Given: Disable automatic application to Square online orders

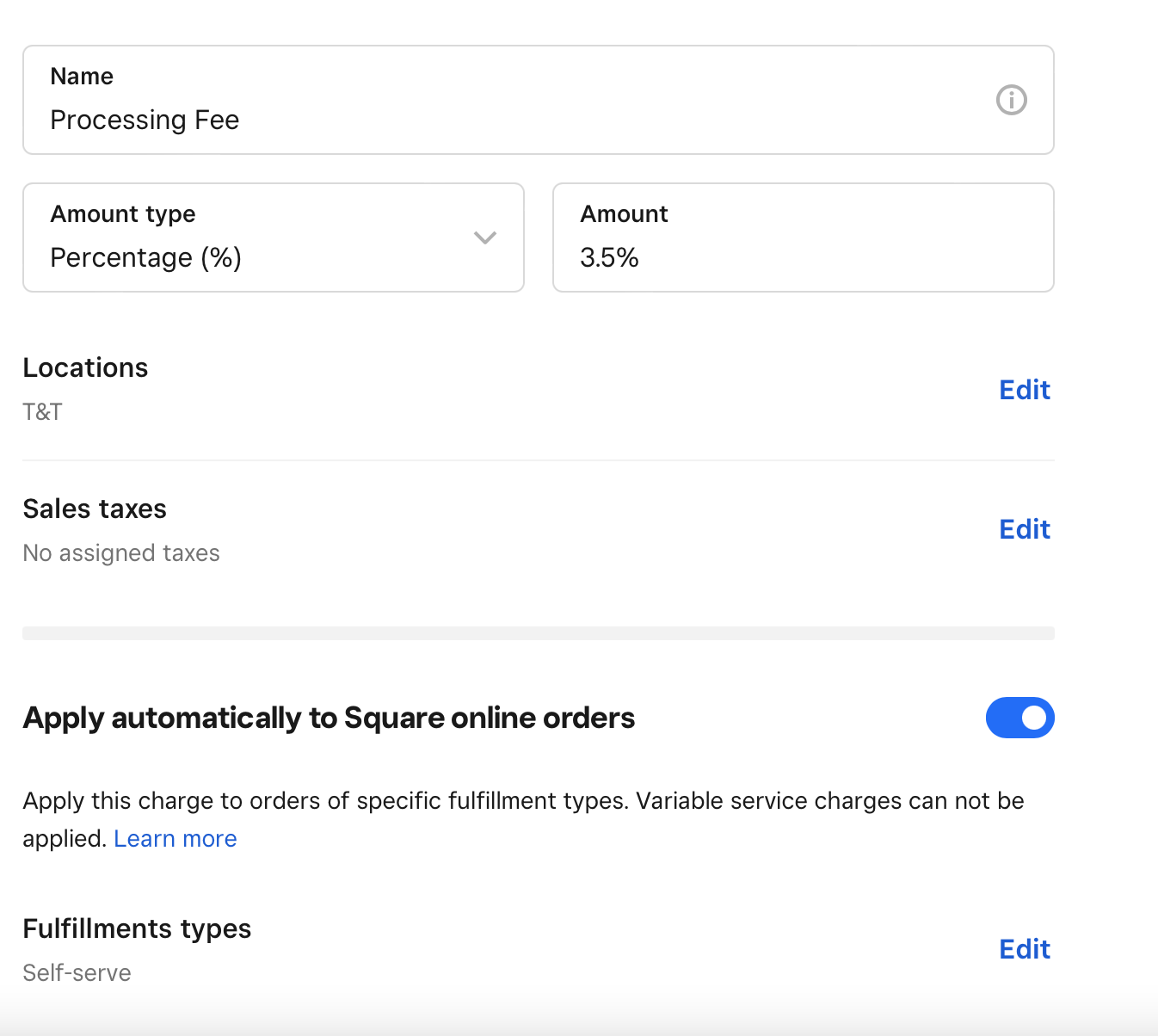Looking at the screenshot, I should (x=1020, y=718).
